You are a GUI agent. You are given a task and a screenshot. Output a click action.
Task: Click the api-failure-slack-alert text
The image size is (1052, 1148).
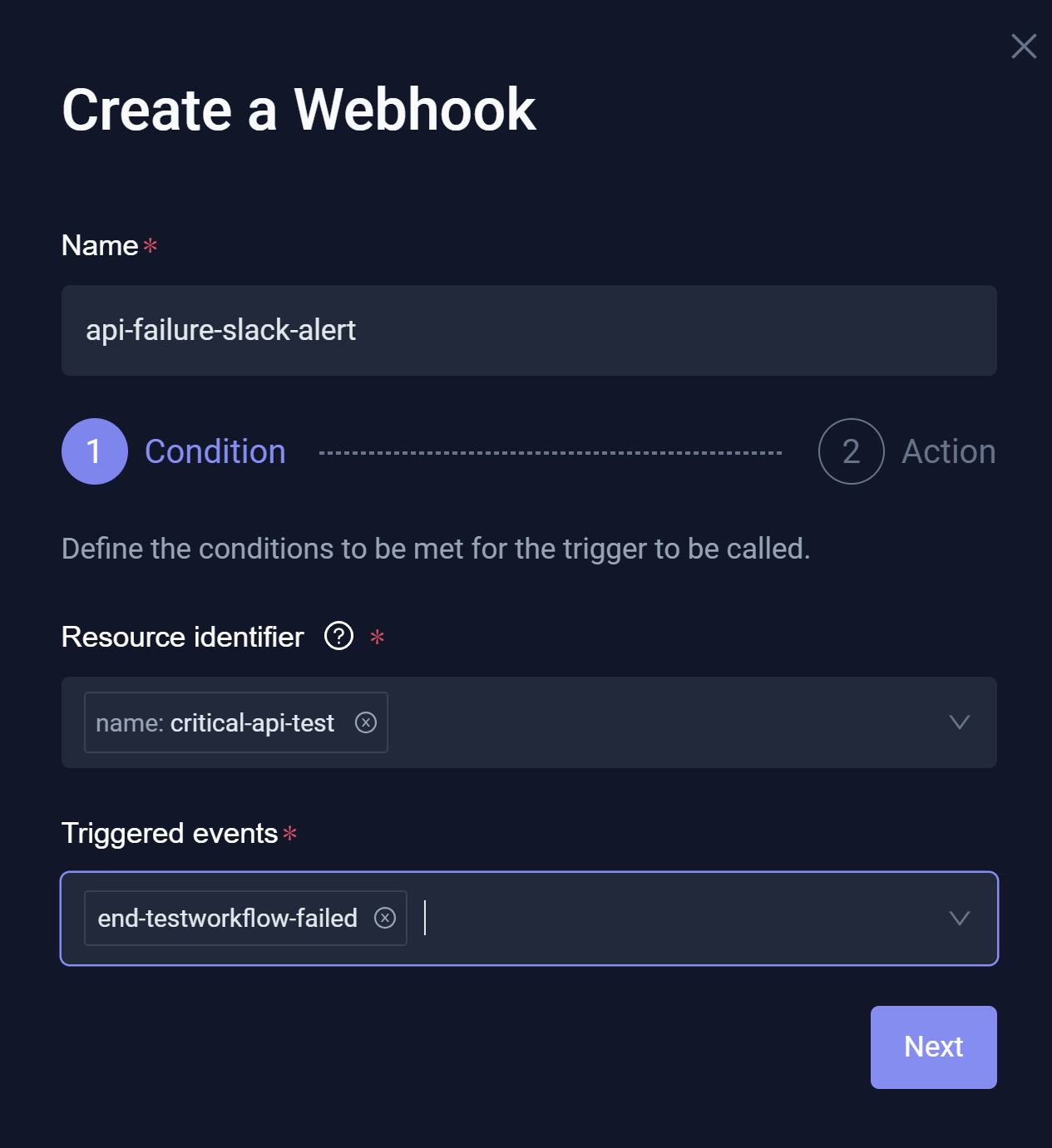[x=220, y=330]
